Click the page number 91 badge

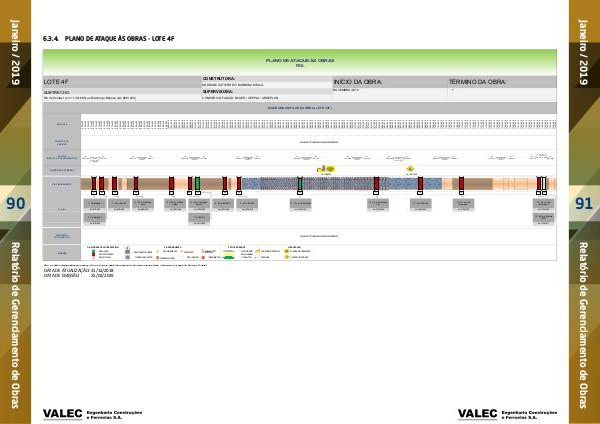[584, 204]
